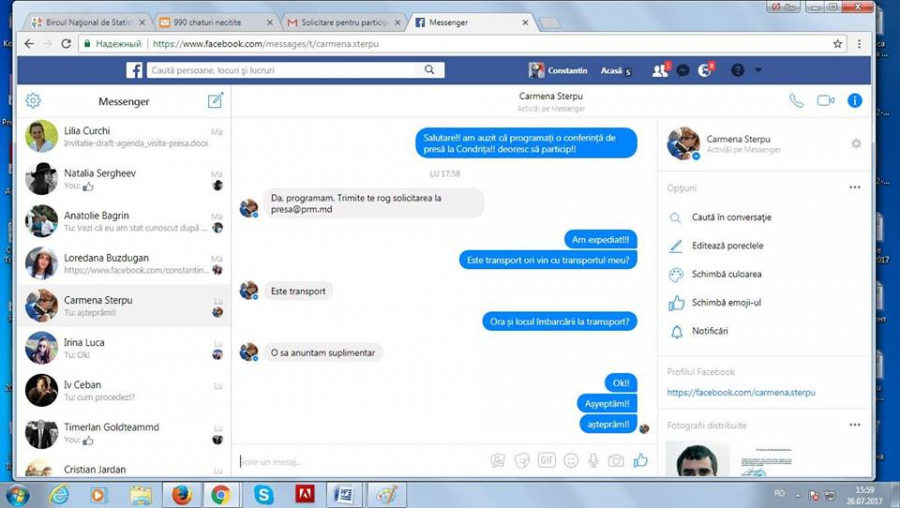Start a video call with Carmena Sterpu
Viewport: 900px width, 508px height.
(x=825, y=101)
